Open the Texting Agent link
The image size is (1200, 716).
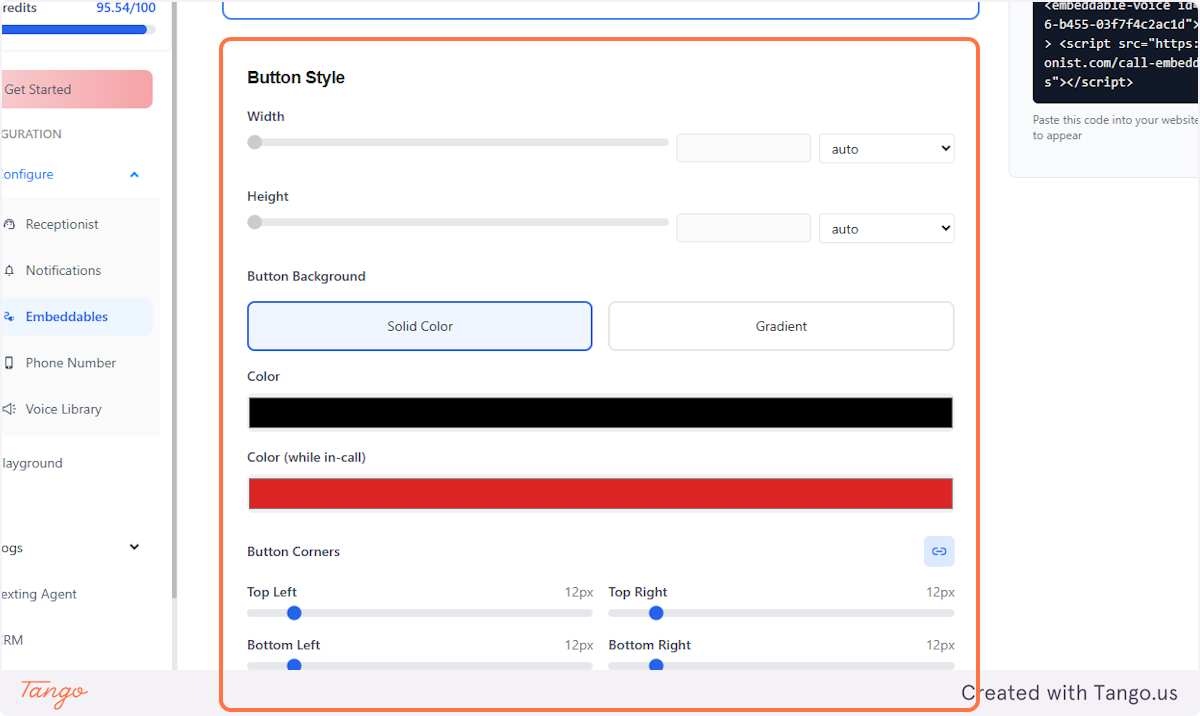[38, 594]
